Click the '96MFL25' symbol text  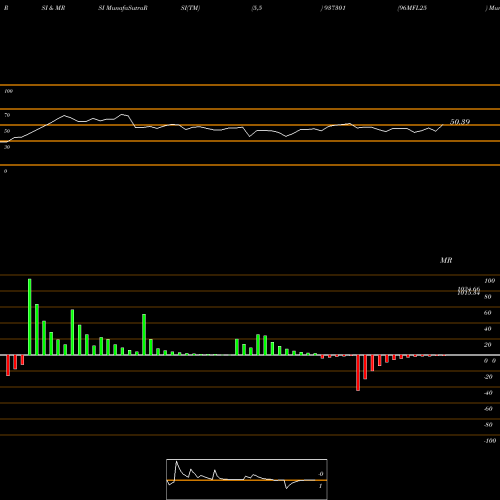click(413, 8)
